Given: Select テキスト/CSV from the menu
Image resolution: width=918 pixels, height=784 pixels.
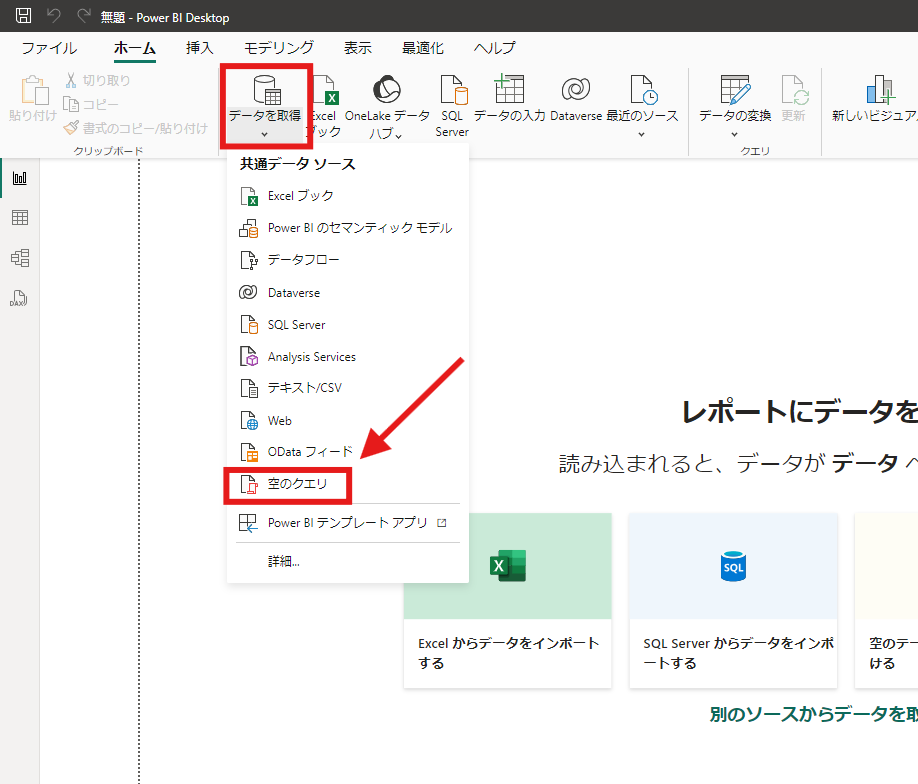Looking at the screenshot, I should coord(348,388).
